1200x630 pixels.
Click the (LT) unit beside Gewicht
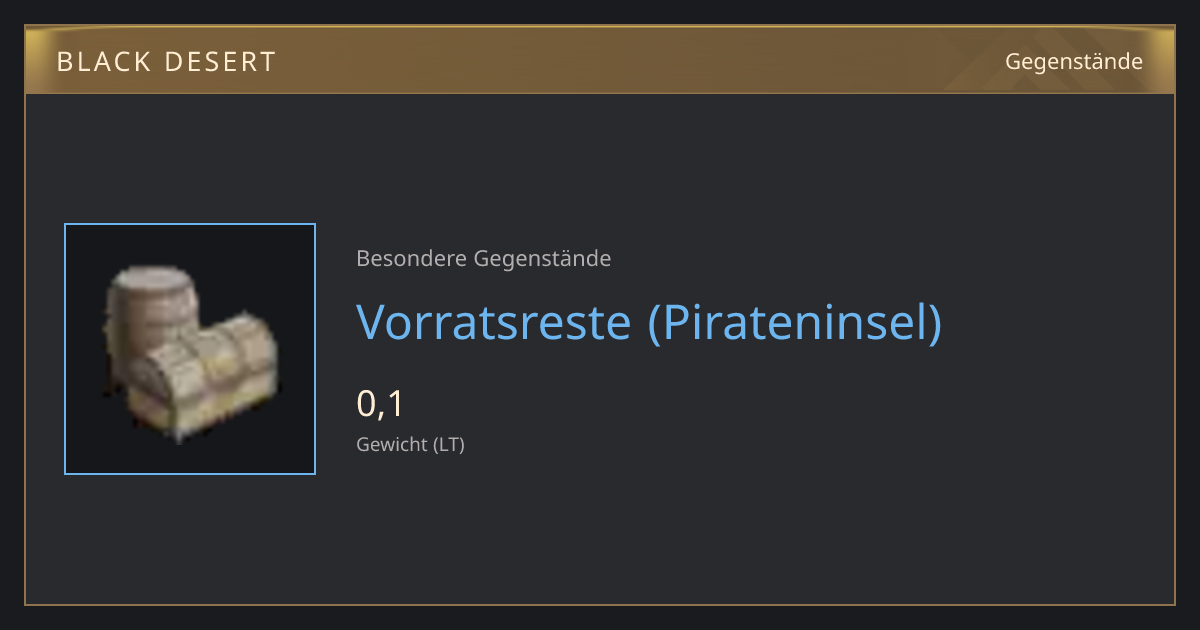[x=449, y=445]
